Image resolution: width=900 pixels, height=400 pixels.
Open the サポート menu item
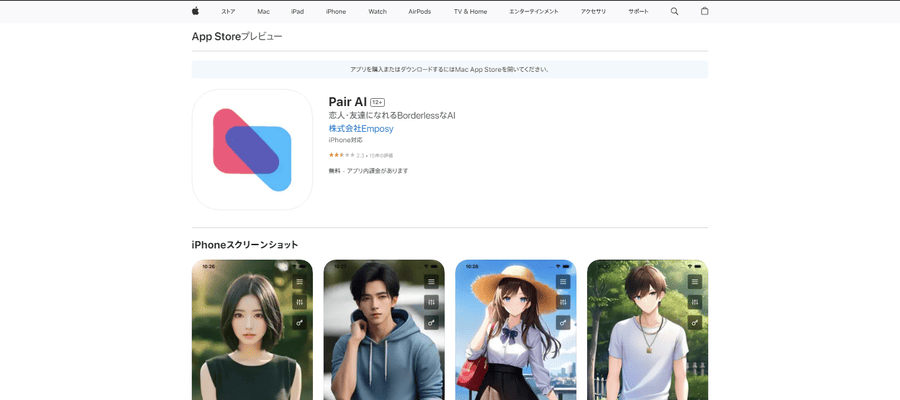pos(638,11)
